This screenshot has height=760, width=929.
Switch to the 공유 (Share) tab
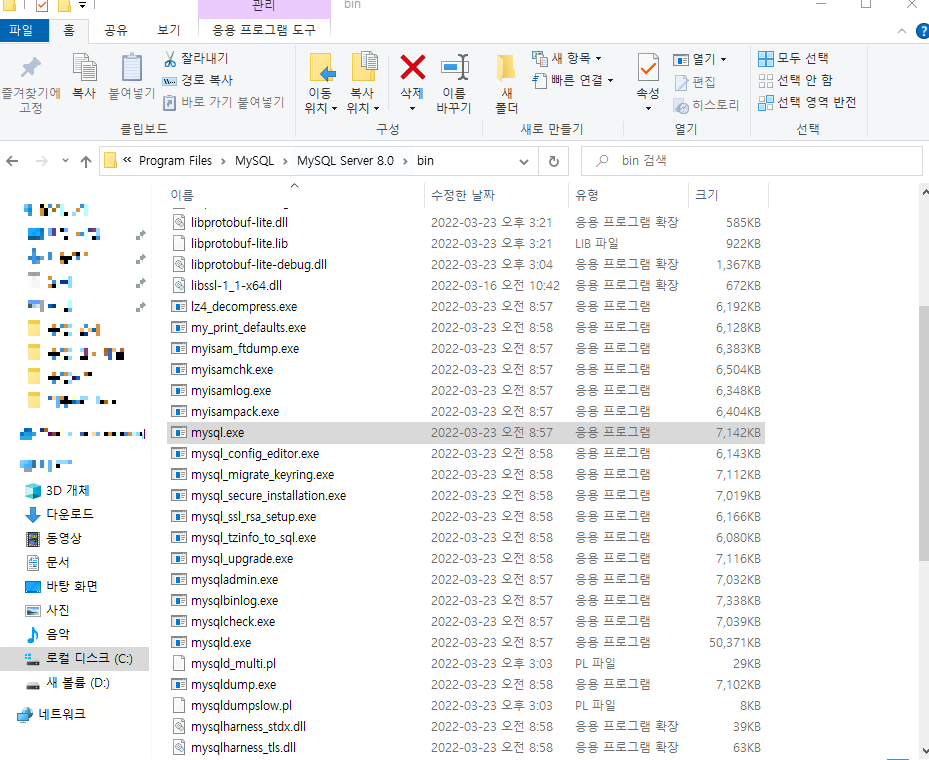point(116,30)
